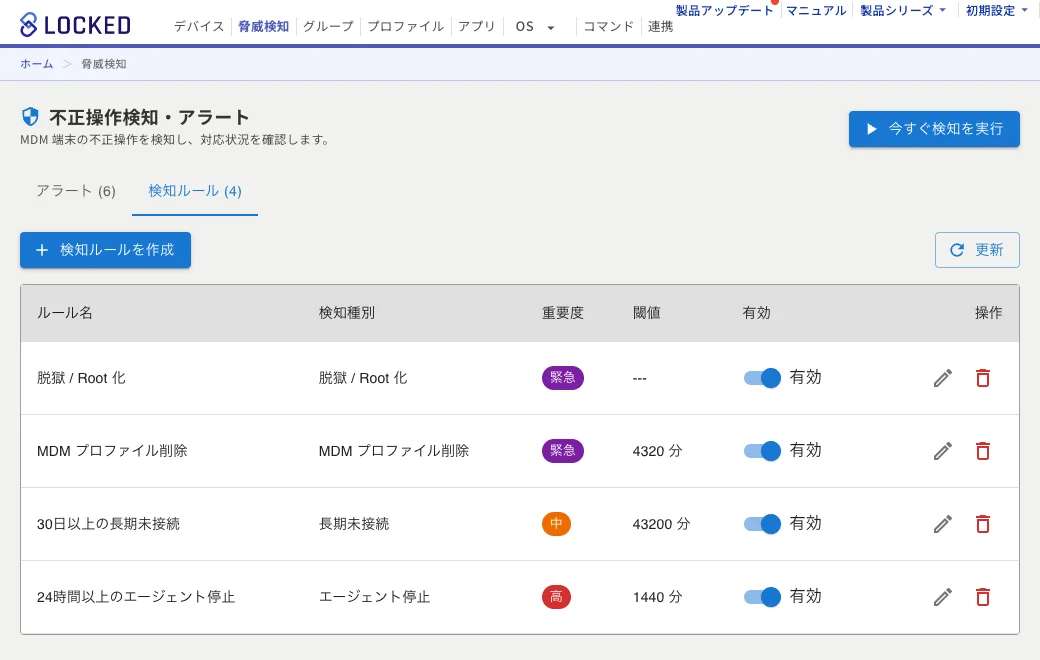Go to the グループ menu
The width and height of the screenshot is (1040, 660).
pyautogui.click(x=328, y=27)
